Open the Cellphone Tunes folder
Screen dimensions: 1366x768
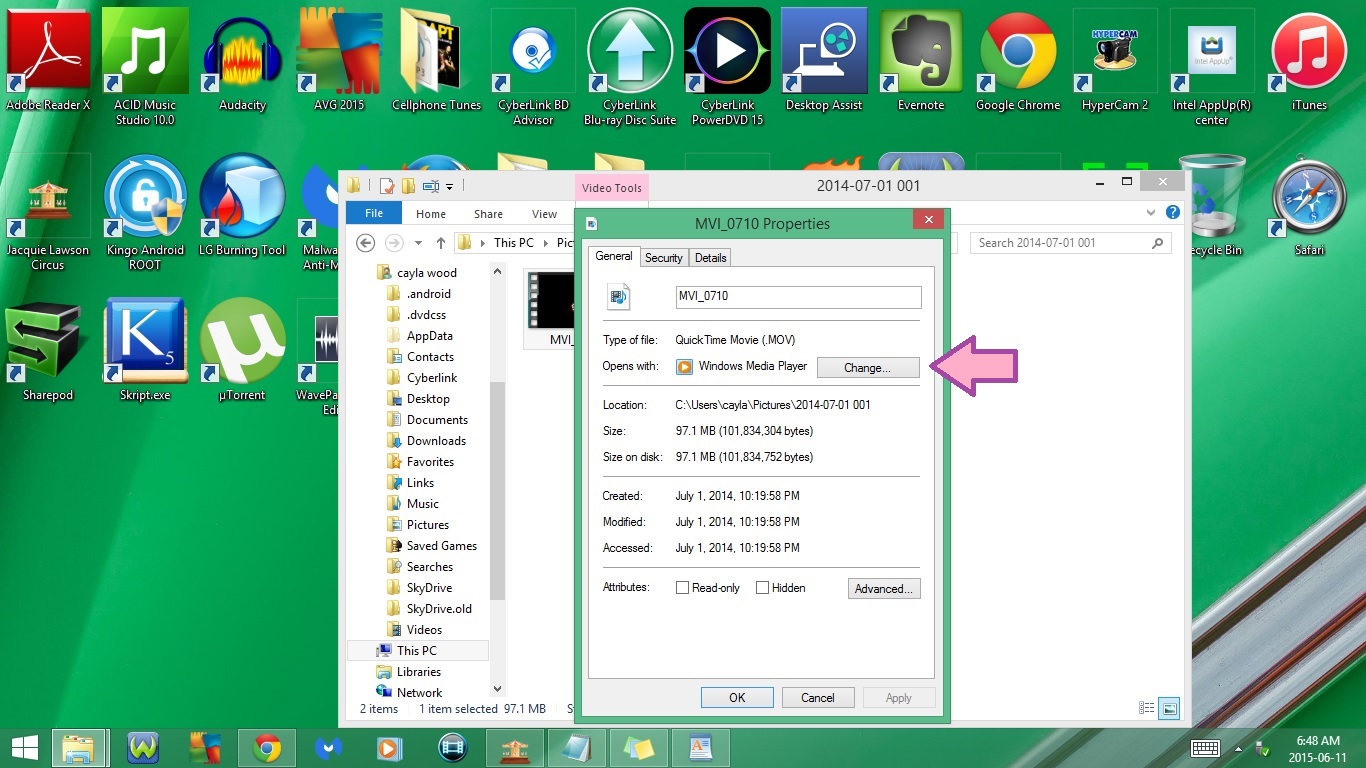(x=436, y=60)
